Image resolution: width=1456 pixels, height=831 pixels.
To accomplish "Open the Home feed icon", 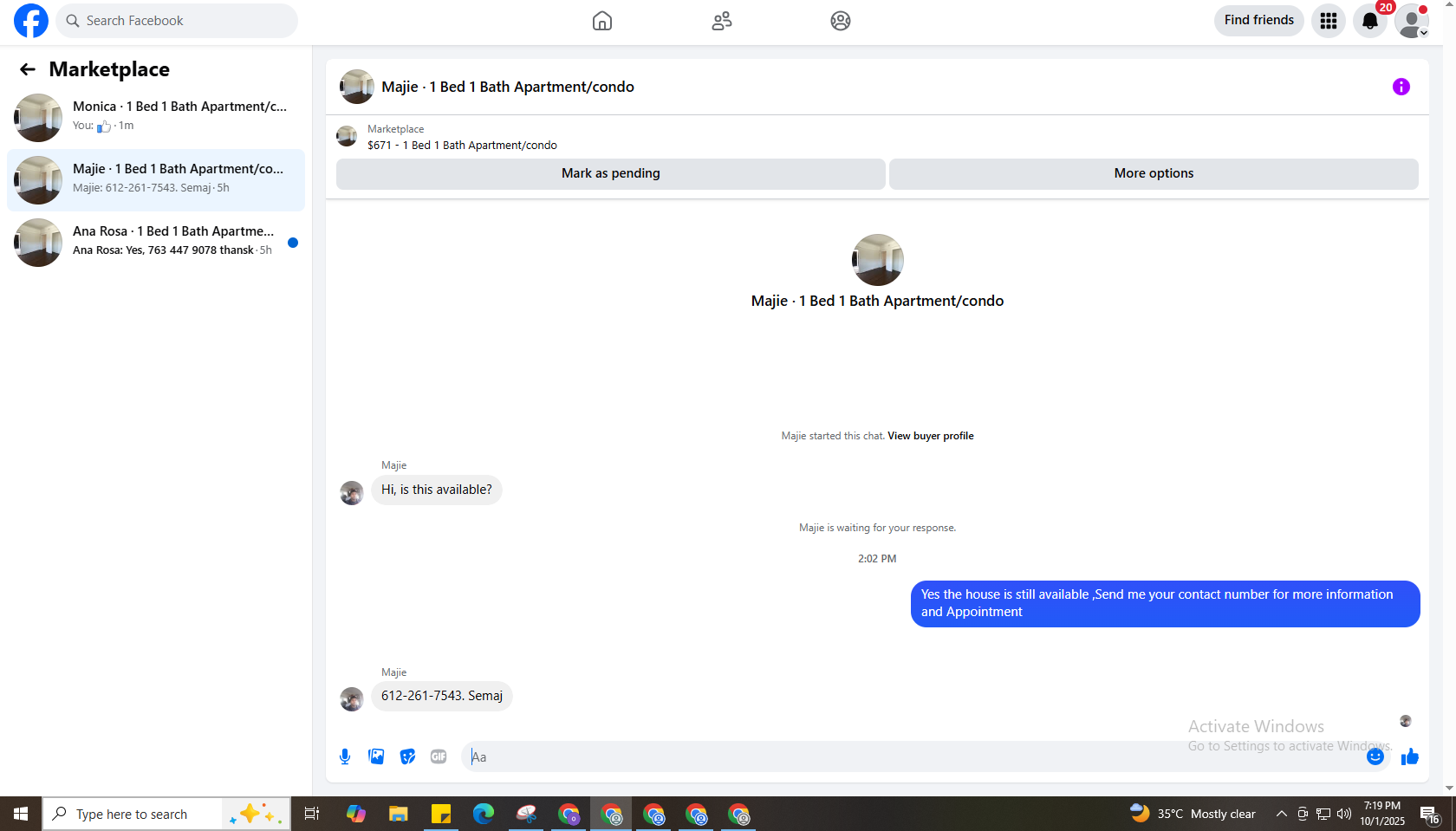I will click(x=602, y=21).
